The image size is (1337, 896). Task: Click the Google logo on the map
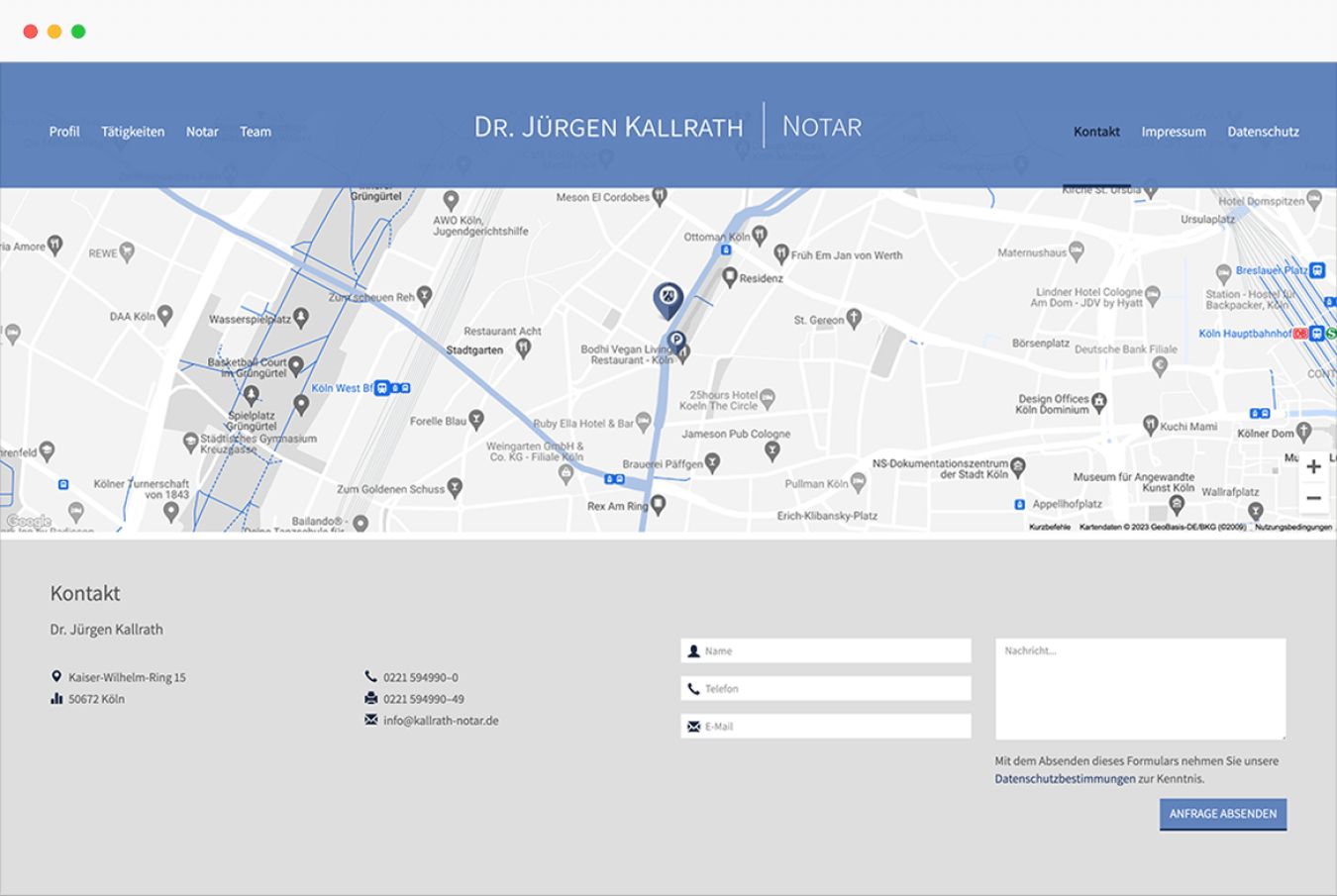[x=29, y=521]
